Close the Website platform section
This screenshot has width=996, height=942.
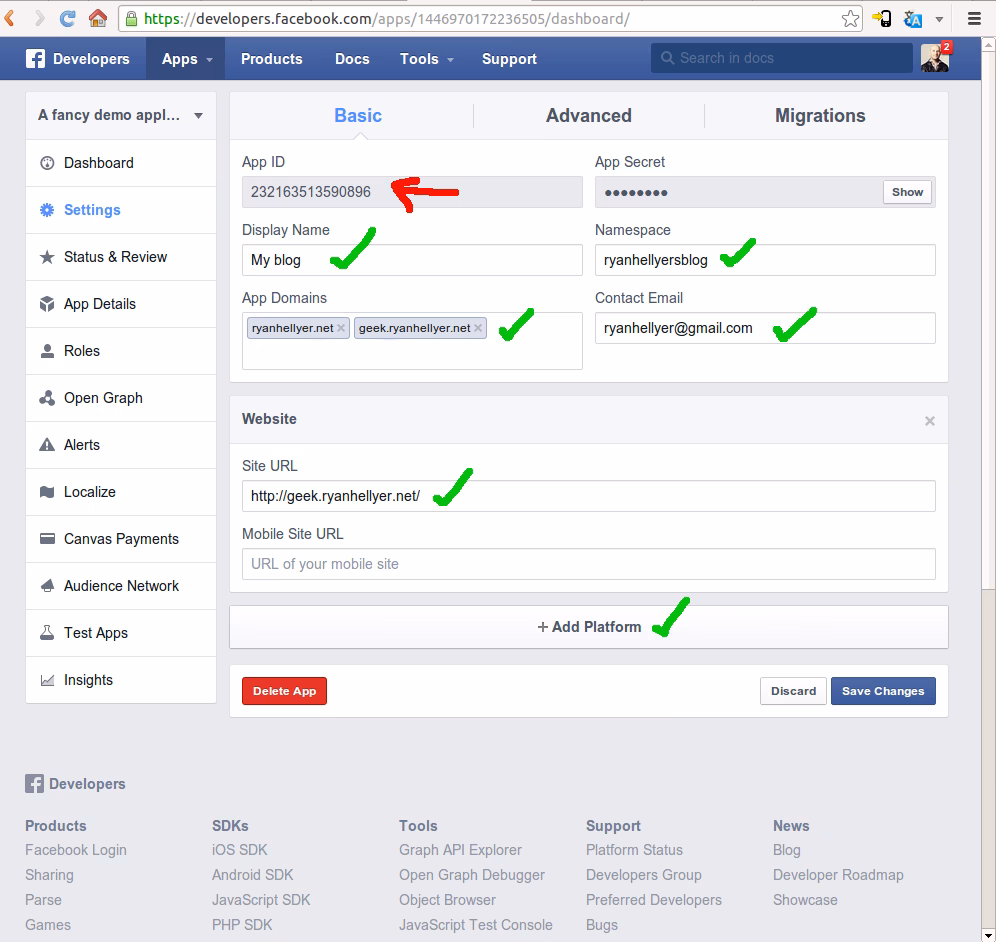(930, 421)
